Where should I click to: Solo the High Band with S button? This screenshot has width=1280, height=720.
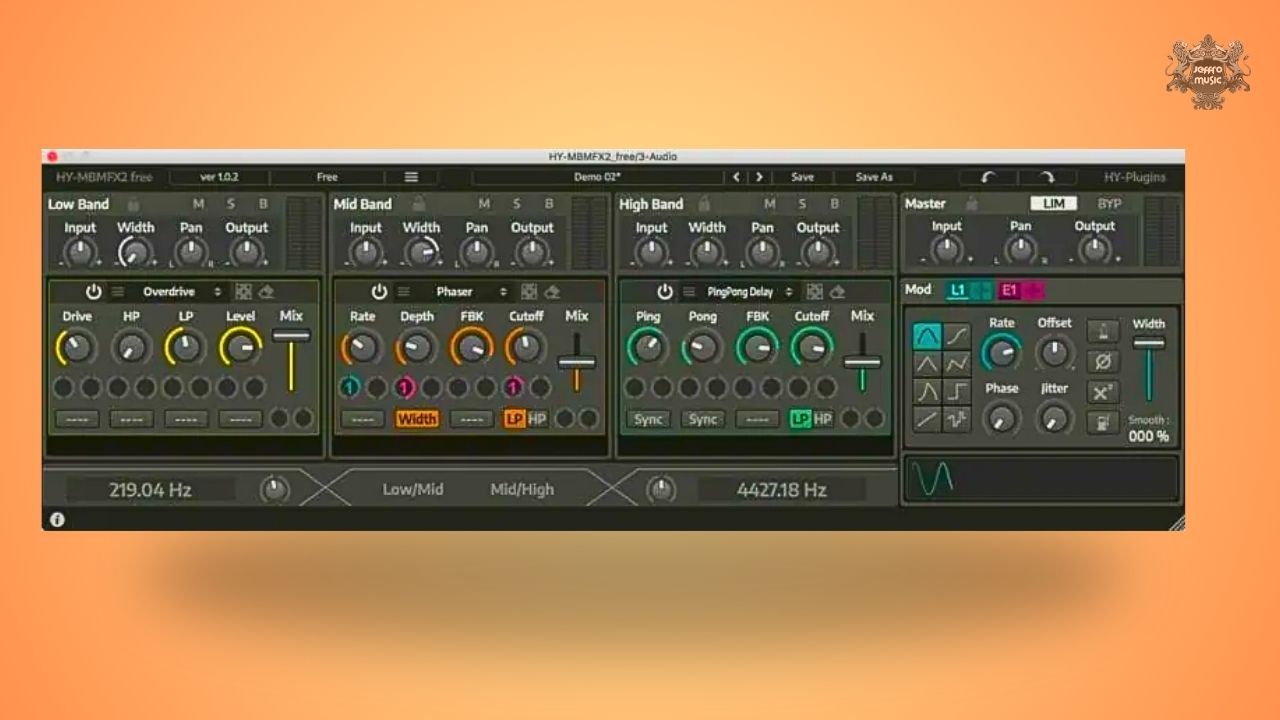pos(802,204)
